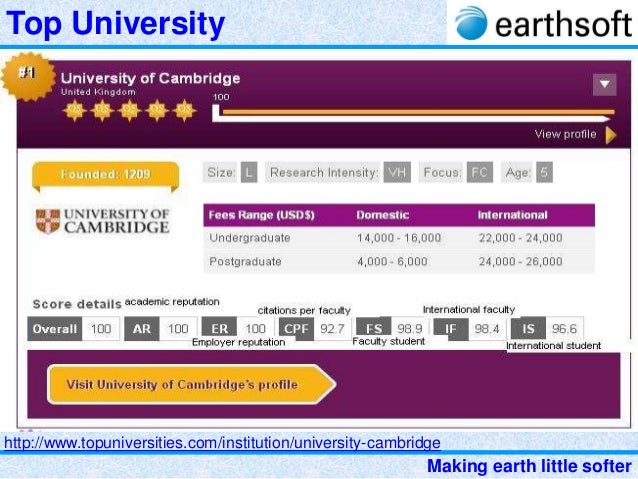Screen dimensions: 638x479
Task: Click the Making earth little softer tagline
Action: click(x=529, y=466)
